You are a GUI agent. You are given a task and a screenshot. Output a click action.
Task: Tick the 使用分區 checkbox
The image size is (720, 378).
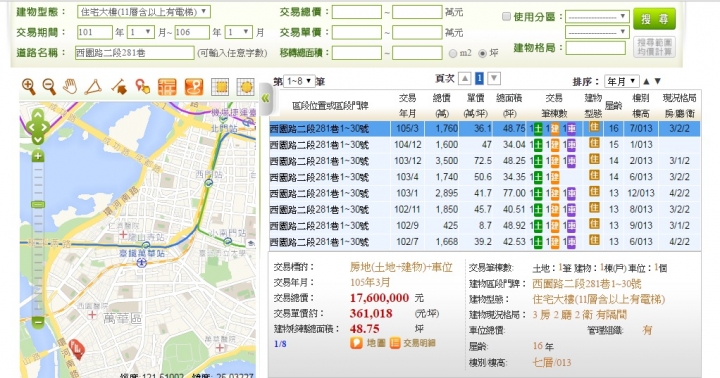(x=506, y=17)
